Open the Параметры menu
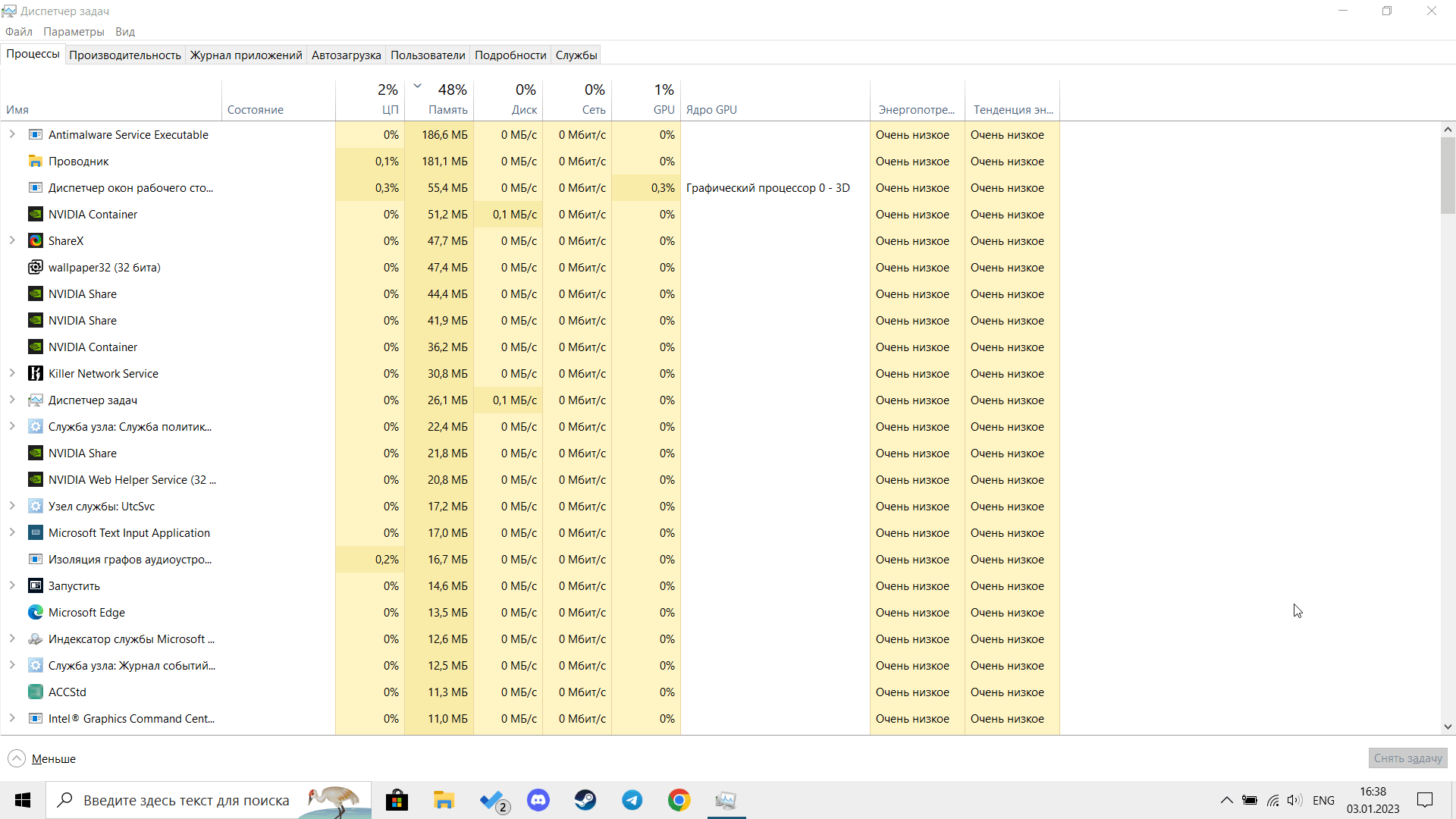Viewport: 1456px width, 819px height. click(74, 32)
